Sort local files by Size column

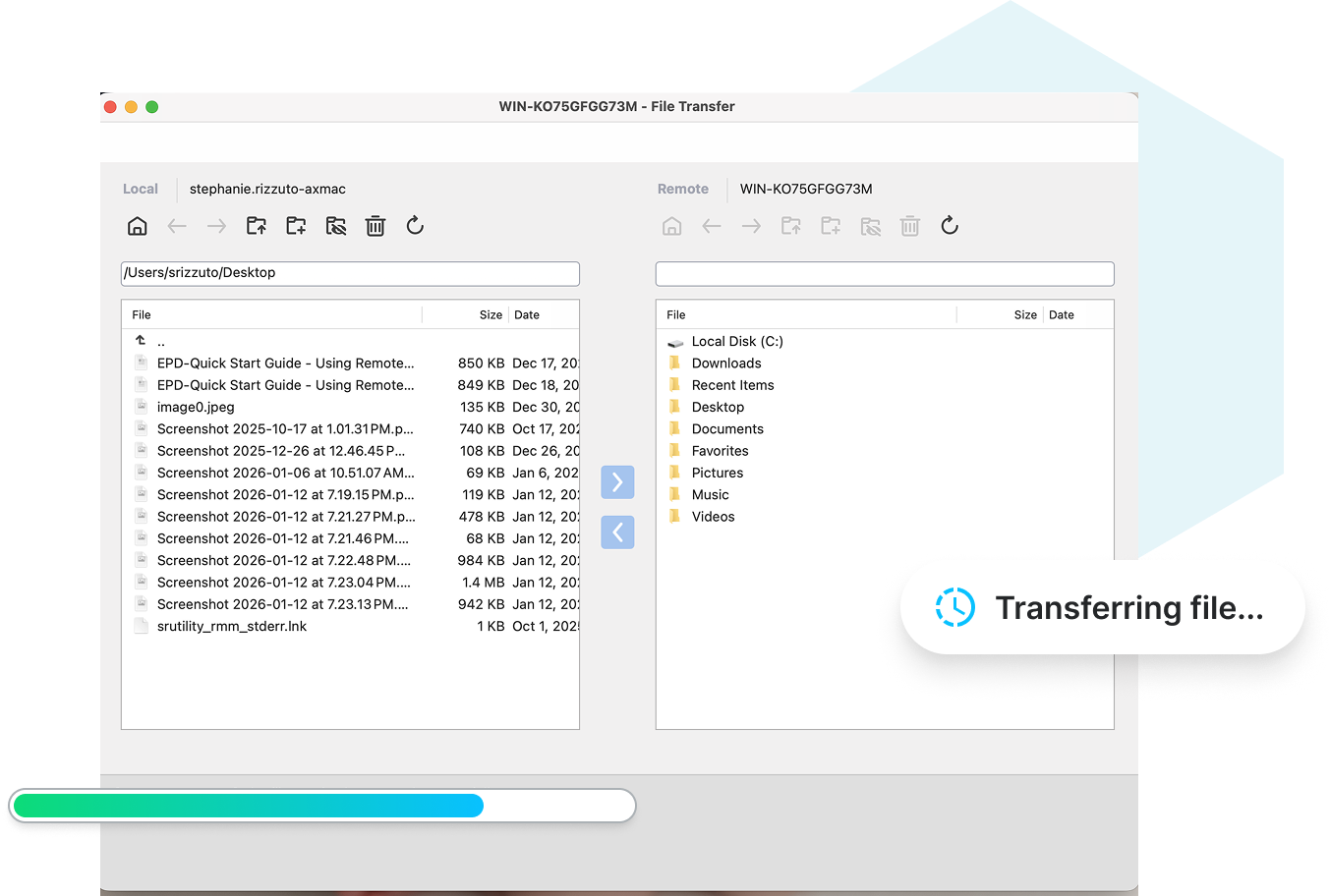click(491, 315)
